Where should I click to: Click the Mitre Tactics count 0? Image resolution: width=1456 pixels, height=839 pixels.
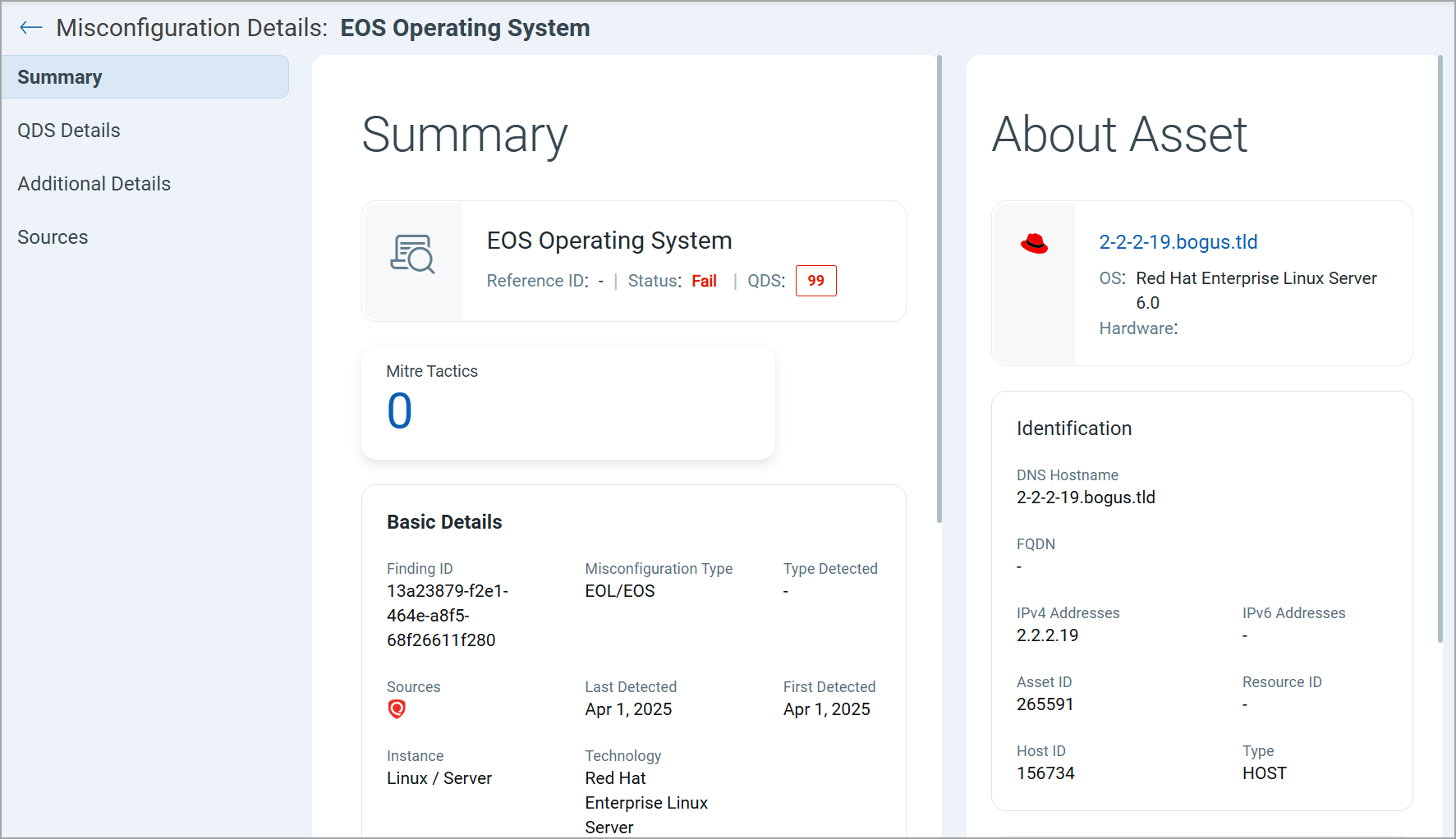[400, 411]
